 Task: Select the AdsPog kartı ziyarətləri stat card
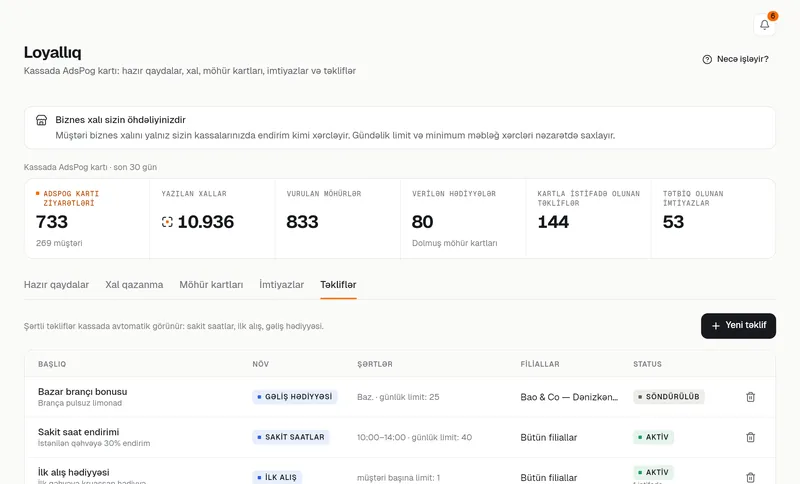click(87, 218)
